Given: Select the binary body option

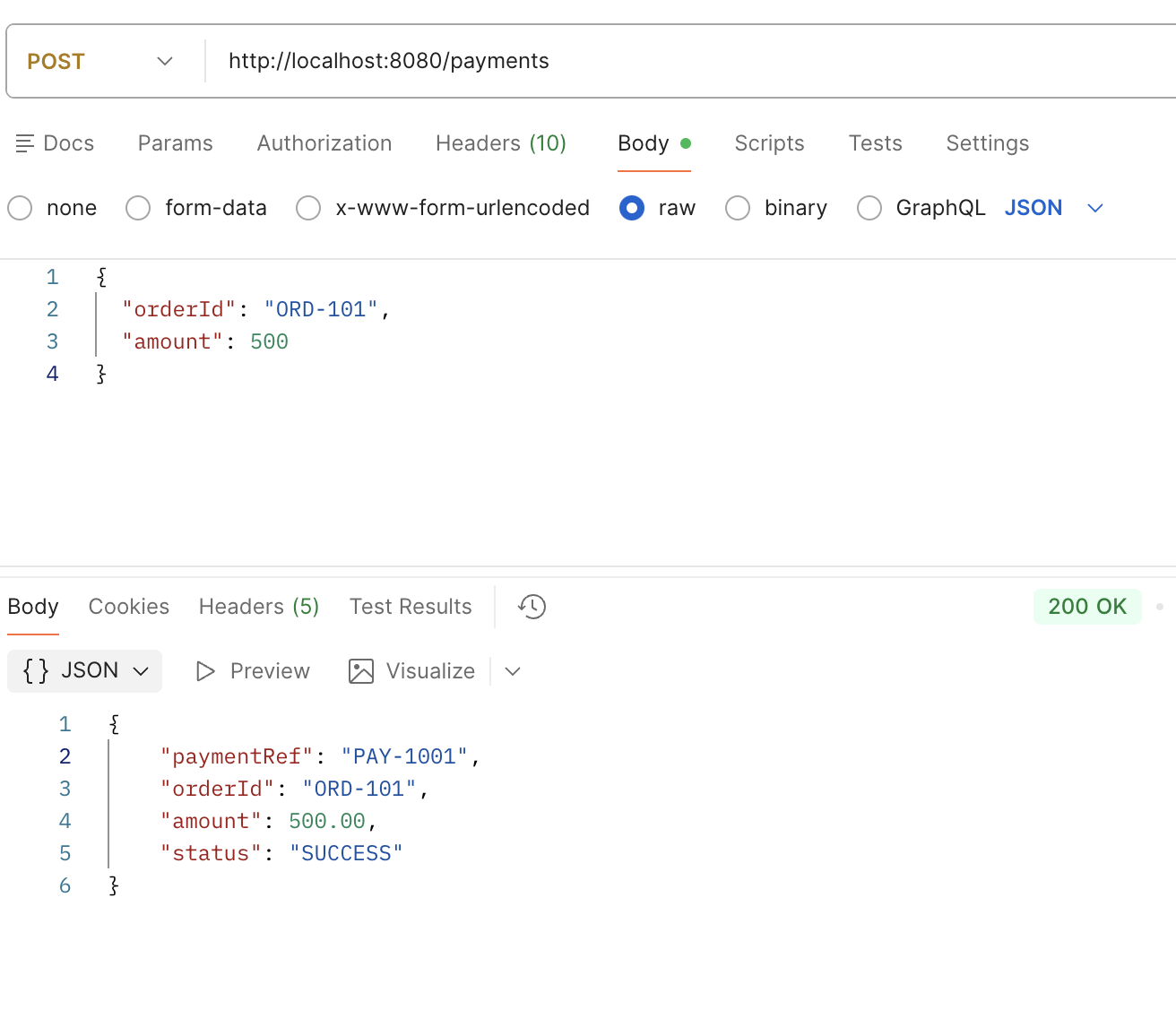Looking at the screenshot, I should pos(738,208).
